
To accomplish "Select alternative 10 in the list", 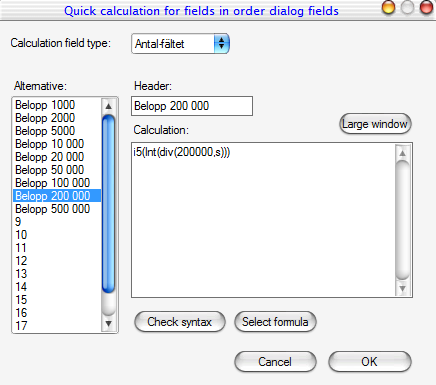I will click(57, 235).
